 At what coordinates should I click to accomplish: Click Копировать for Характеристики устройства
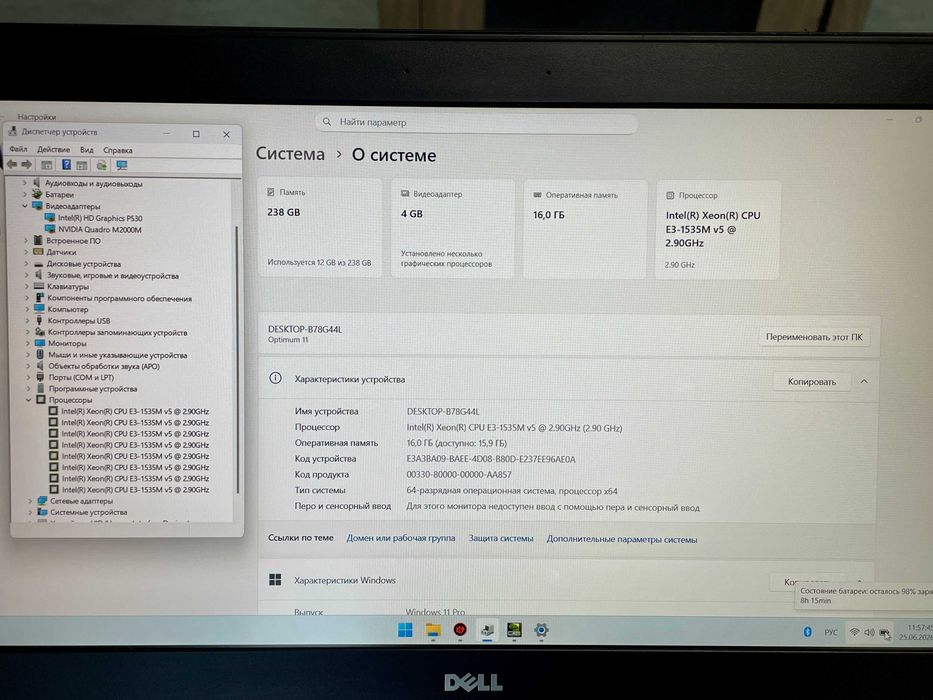(812, 382)
